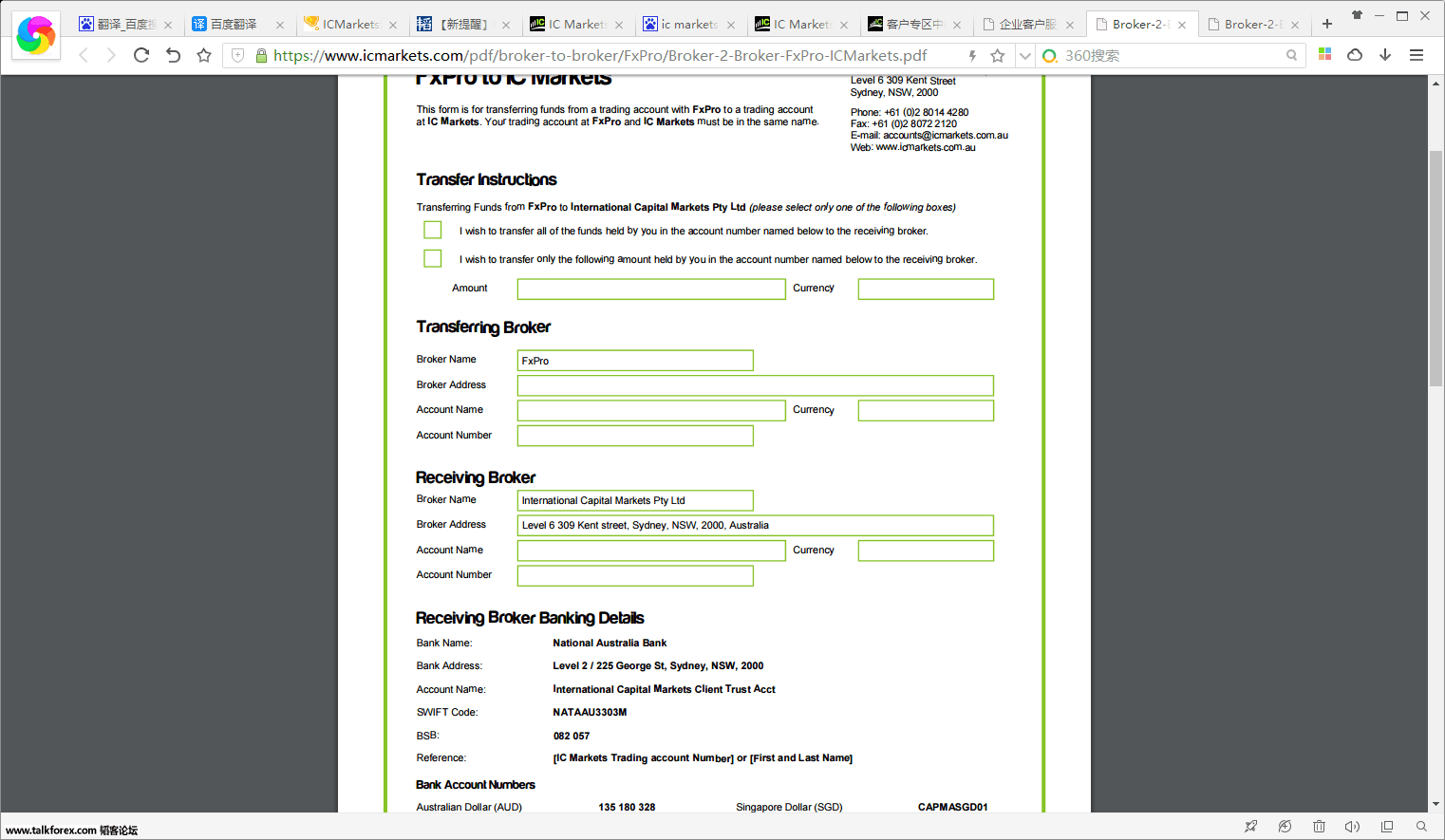1445x840 pixels.
Task: Click the skin shirt icon in title bar
Action: (1357, 15)
